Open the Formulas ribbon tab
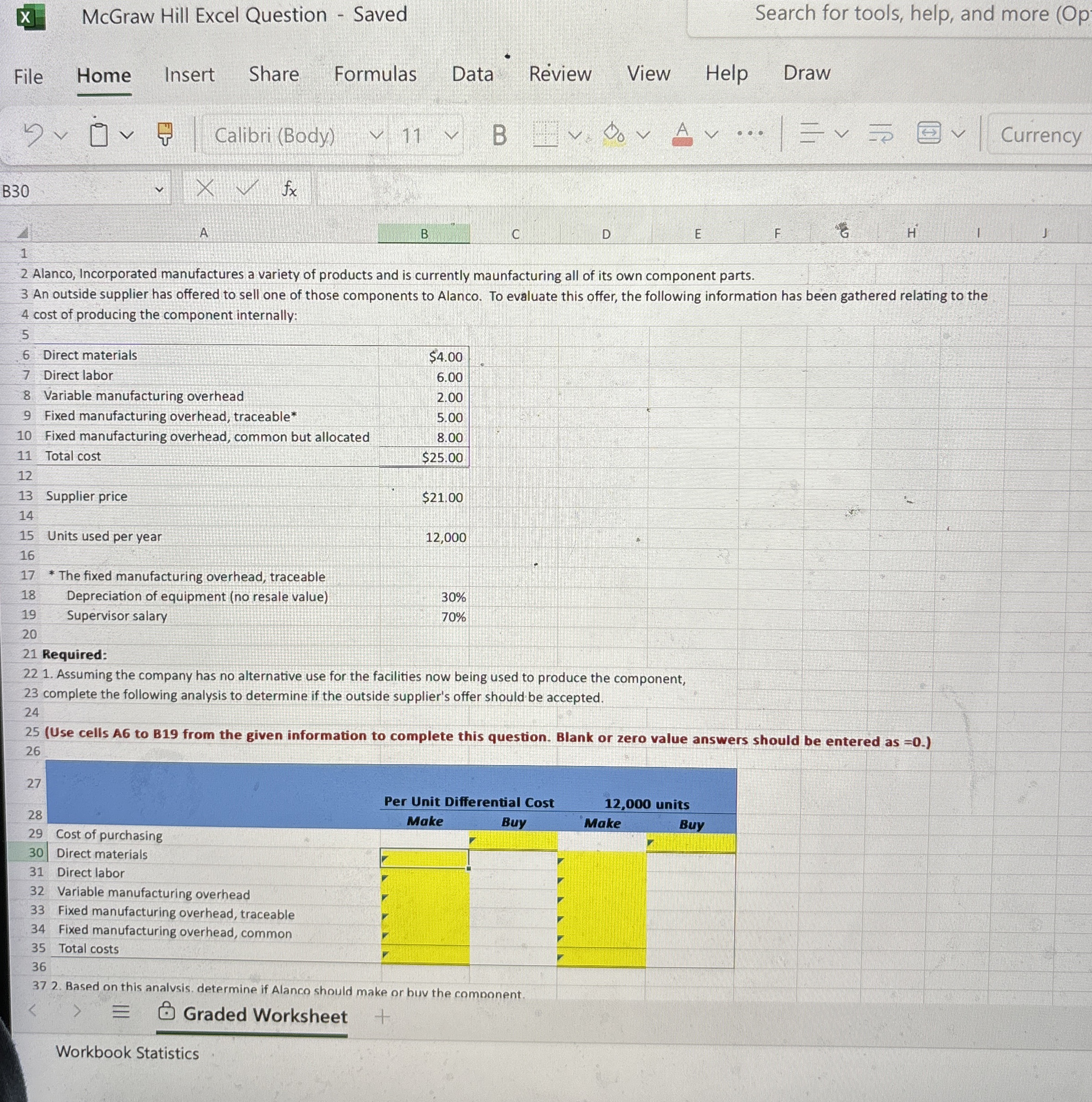This screenshot has width=1092, height=1102. click(375, 74)
